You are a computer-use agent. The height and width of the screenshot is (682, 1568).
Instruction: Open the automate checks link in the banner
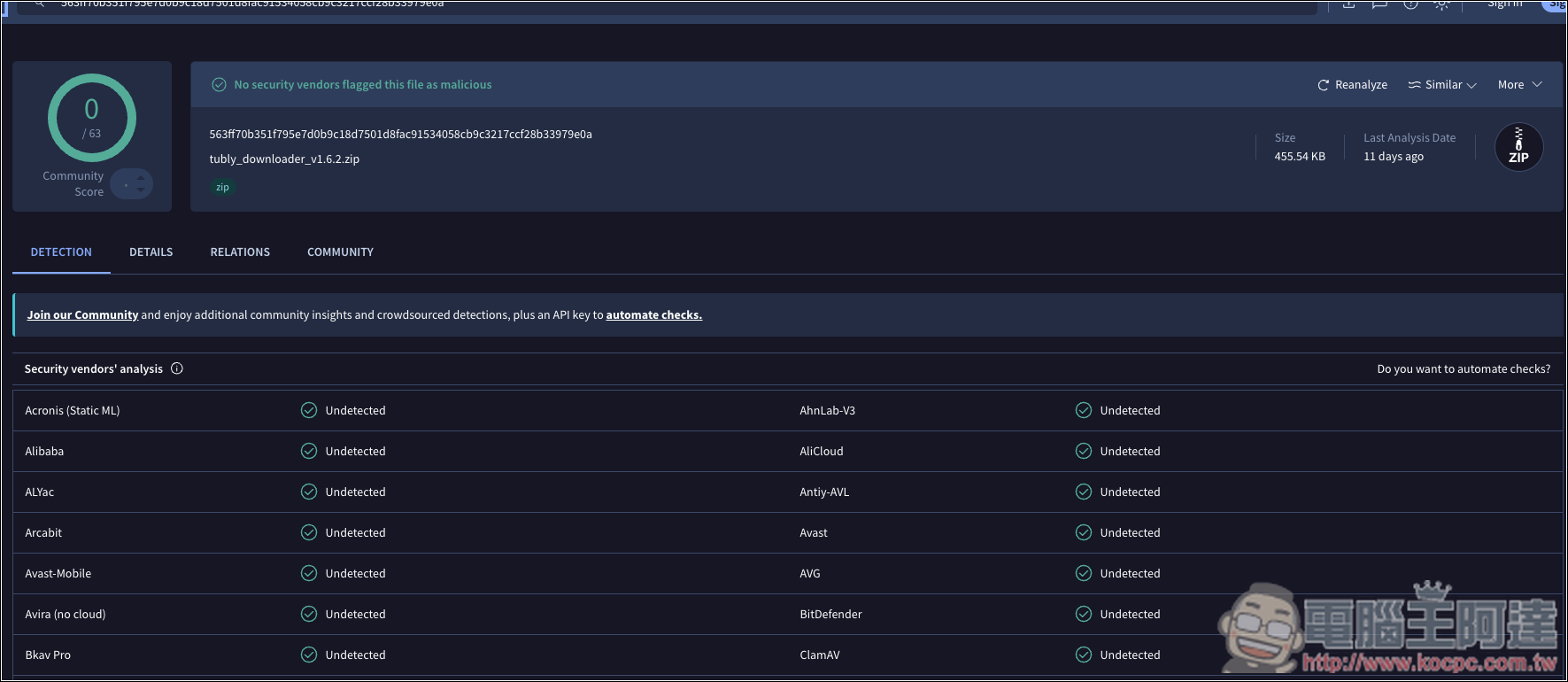[x=654, y=315]
